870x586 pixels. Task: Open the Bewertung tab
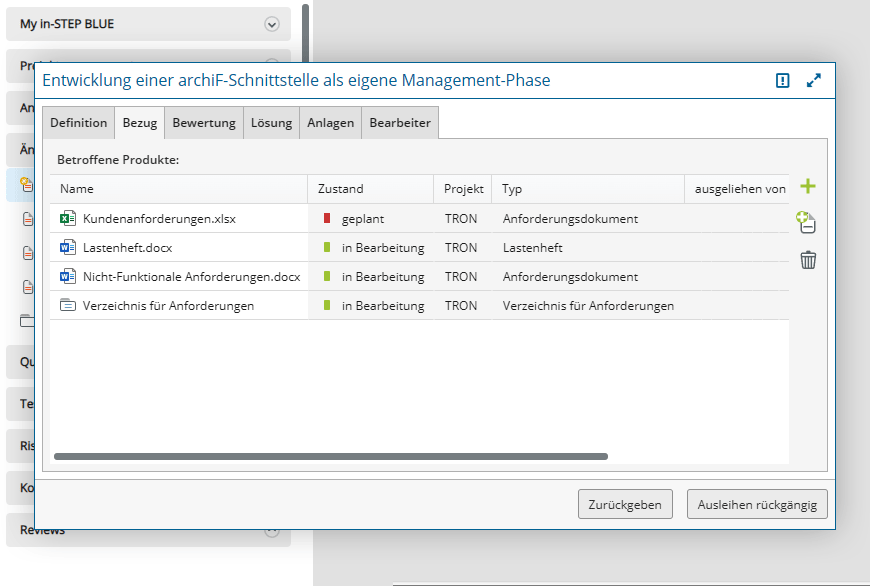[204, 123]
